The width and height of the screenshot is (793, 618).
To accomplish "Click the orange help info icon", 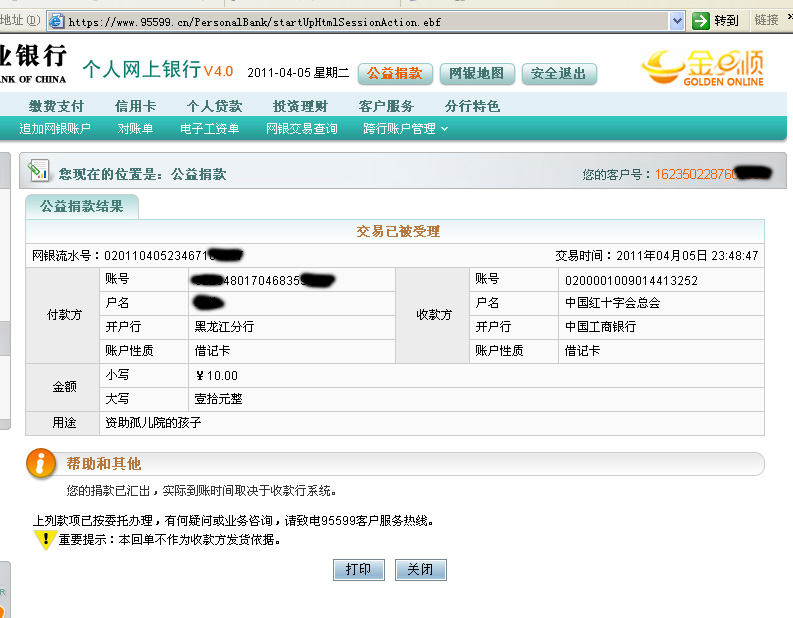I will point(40,463).
